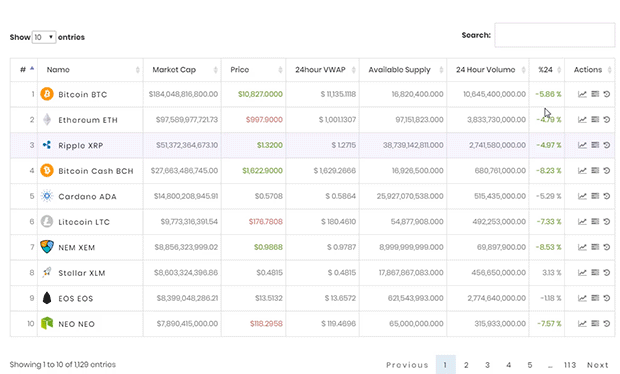Open chart icon for Cardano ADA
Screen dimensions: 620x374
(582, 196)
